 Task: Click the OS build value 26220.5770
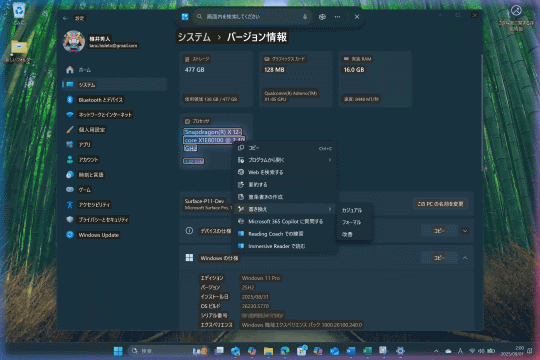(x=255, y=306)
